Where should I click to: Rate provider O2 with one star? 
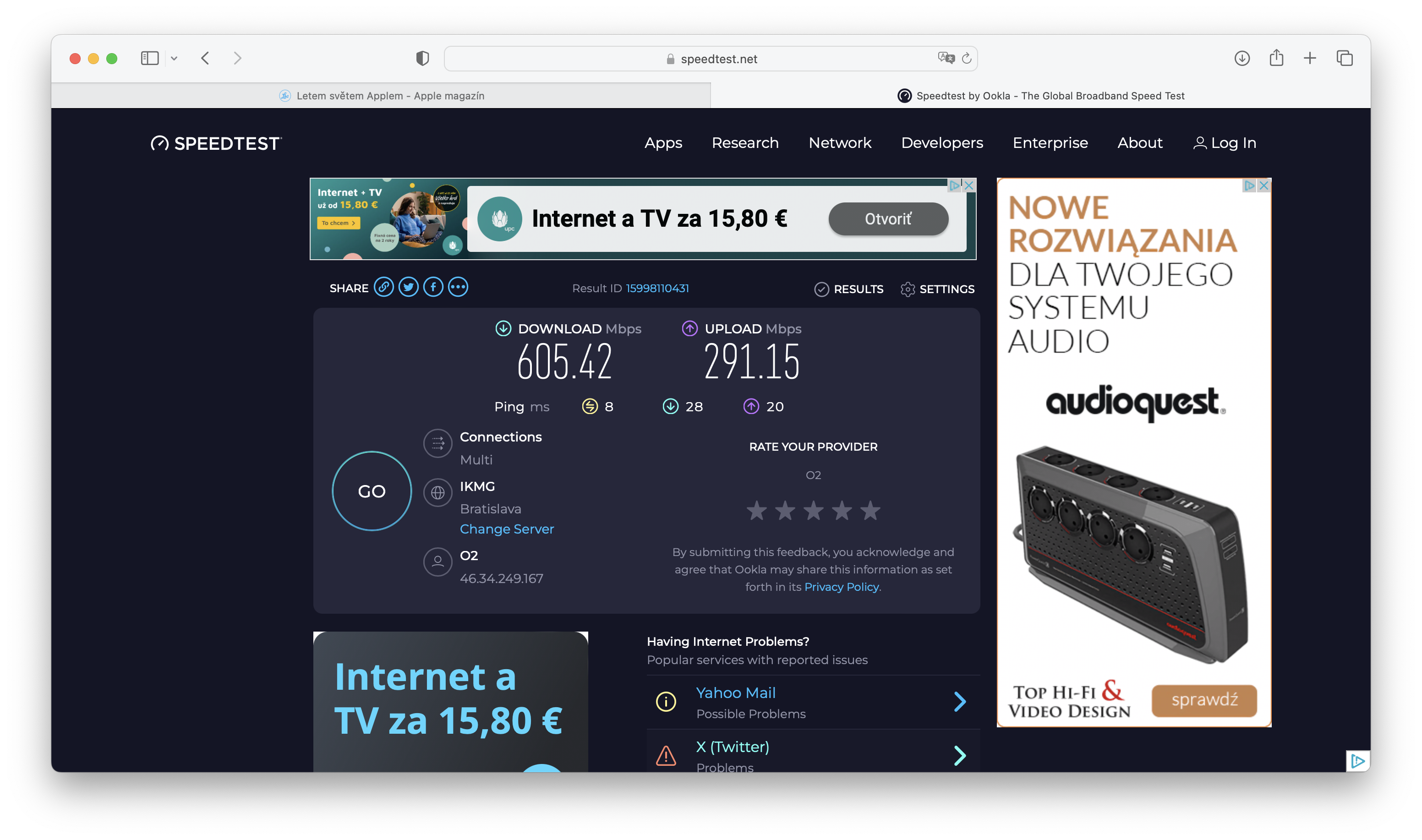pyautogui.click(x=757, y=511)
